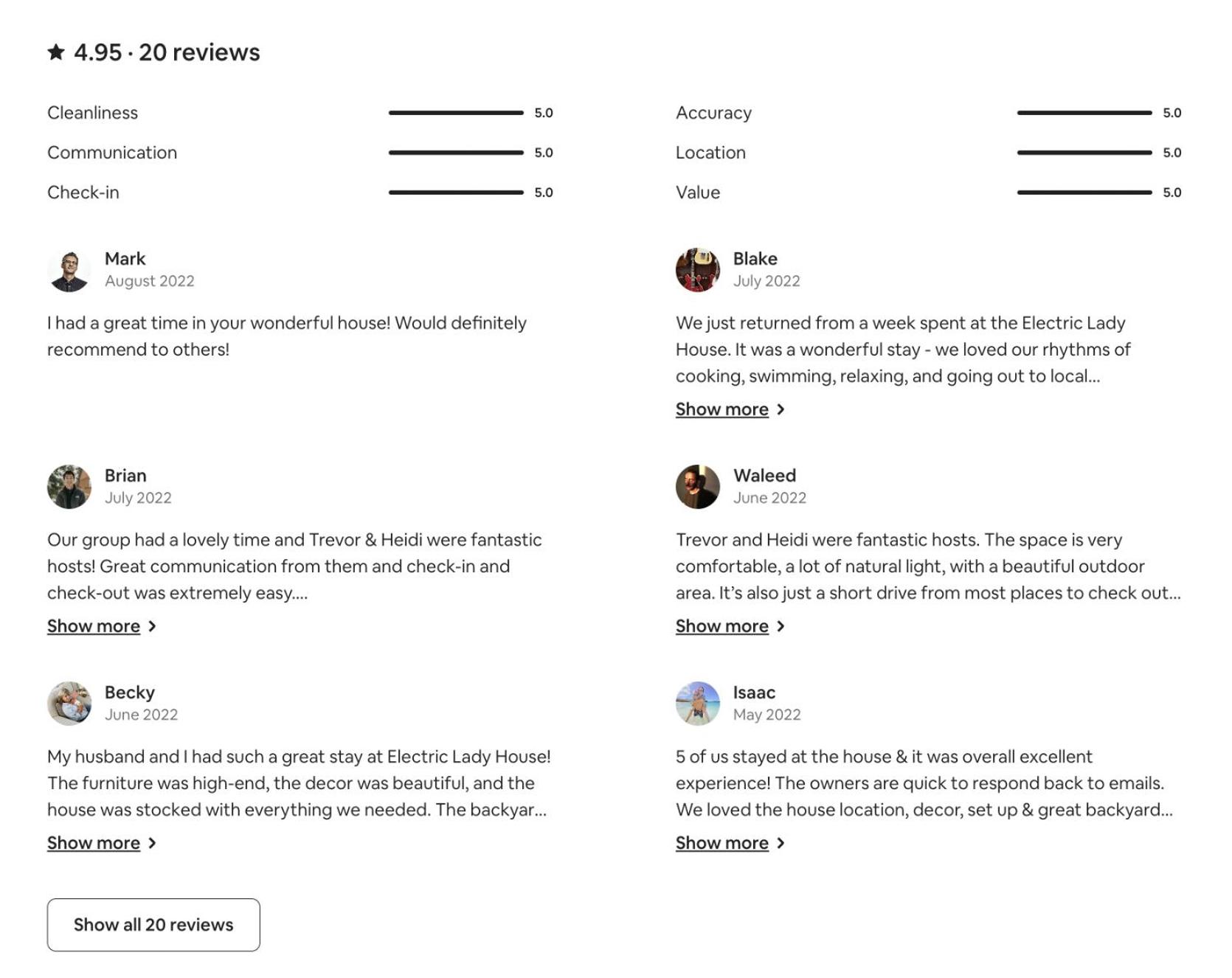Expand Waleed's review with Show more
The height and width of the screenshot is (978, 1232).
point(730,626)
